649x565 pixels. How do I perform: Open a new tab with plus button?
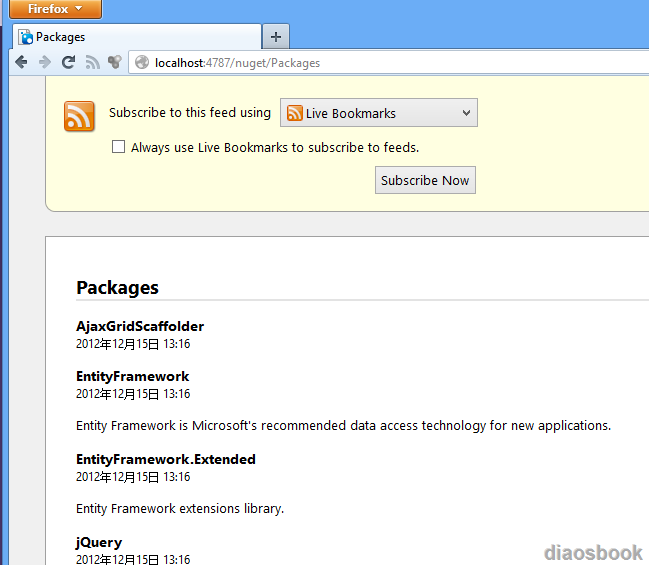click(x=276, y=37)
